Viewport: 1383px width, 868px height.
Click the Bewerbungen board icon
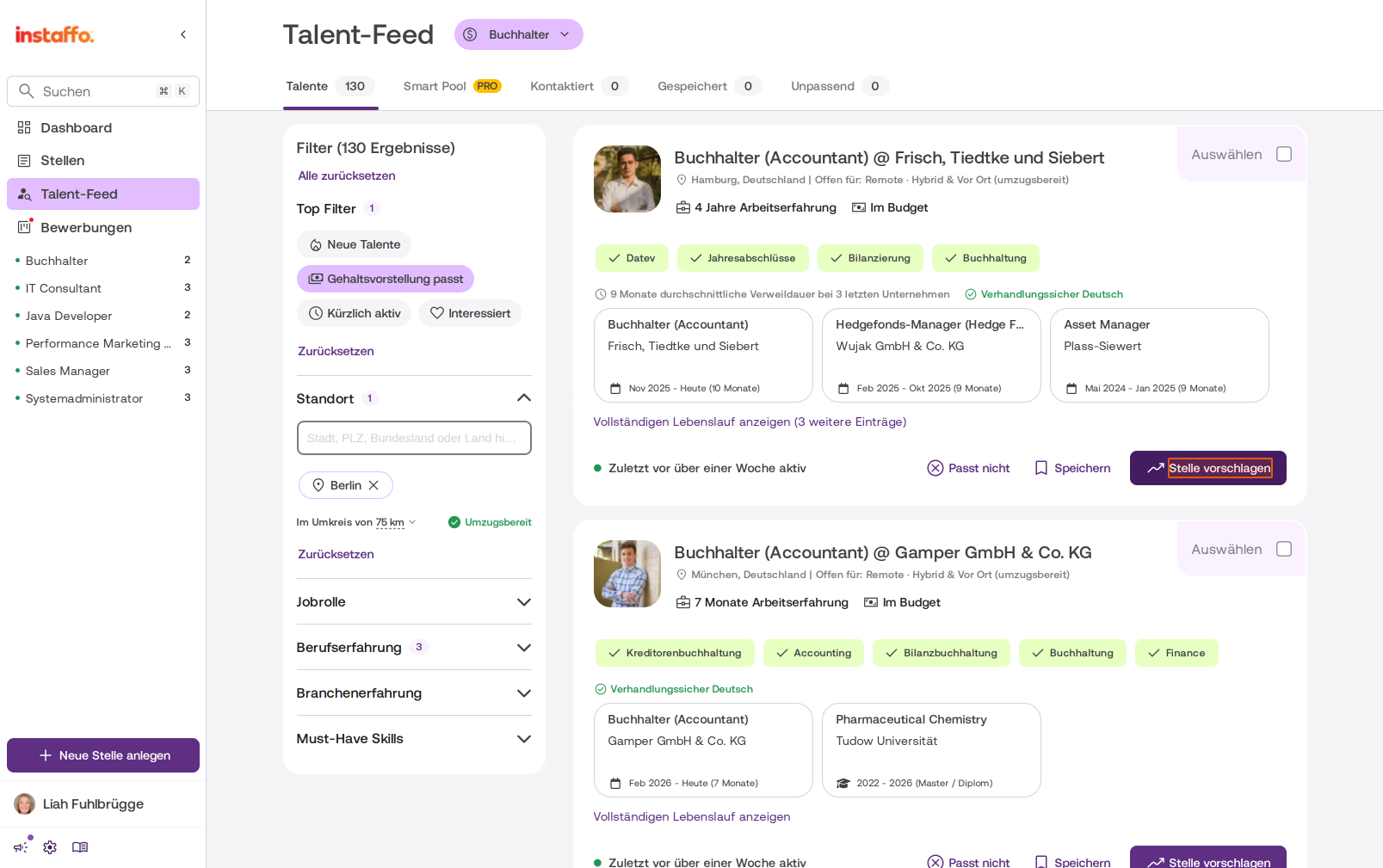[24, 228]
